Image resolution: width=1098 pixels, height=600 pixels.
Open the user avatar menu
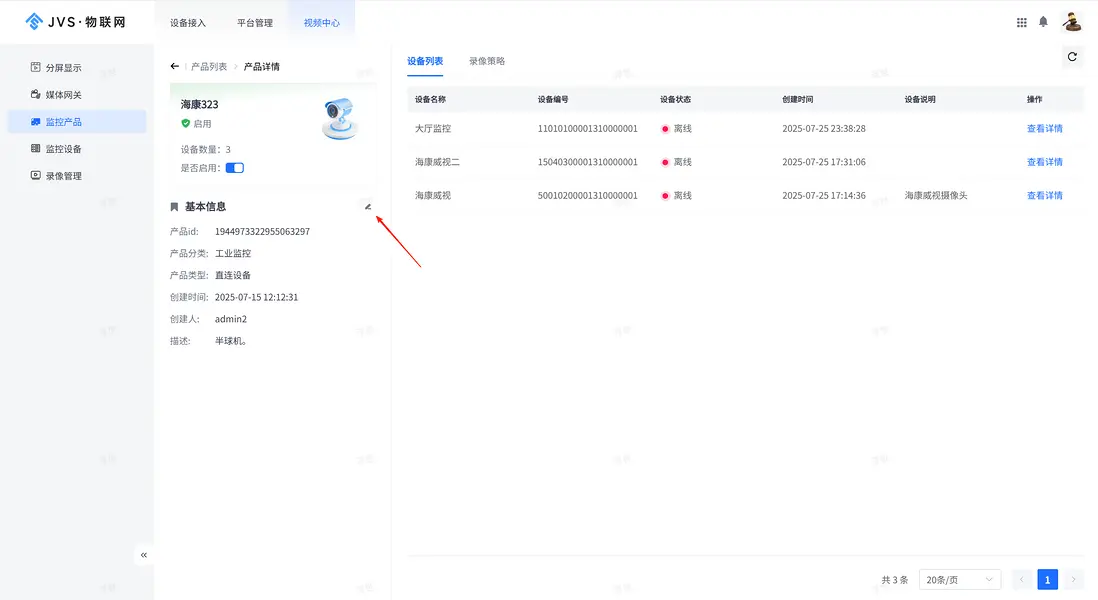(x=1072, y=22)
